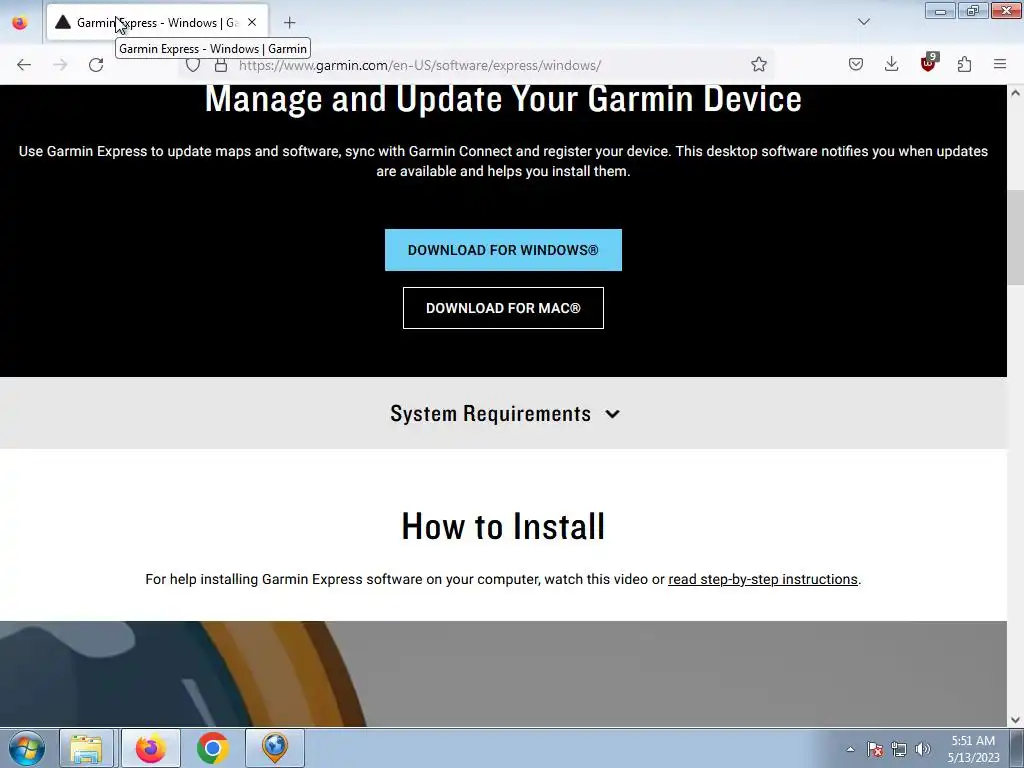Click the browser Back arrow
This screenshot has height=768, width=1024.
coord(24,65)
